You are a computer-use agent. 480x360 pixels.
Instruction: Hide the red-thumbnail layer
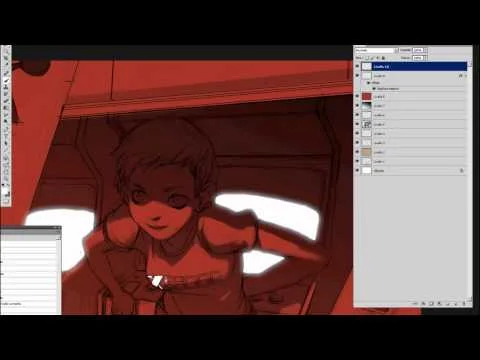coord(357,97)
